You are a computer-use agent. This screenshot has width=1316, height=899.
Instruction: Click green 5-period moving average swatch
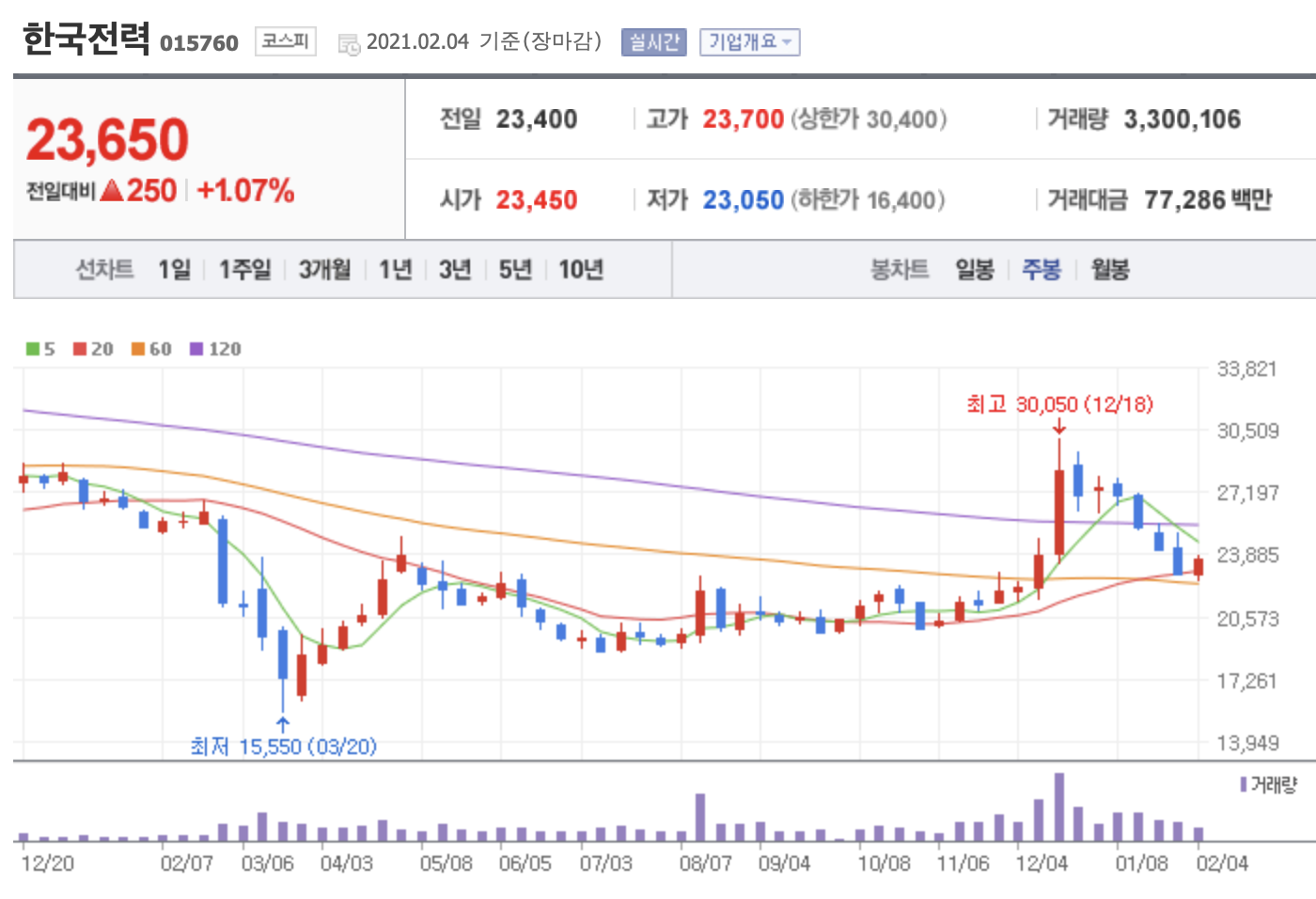pyautogui.click(x=33, y=349)
